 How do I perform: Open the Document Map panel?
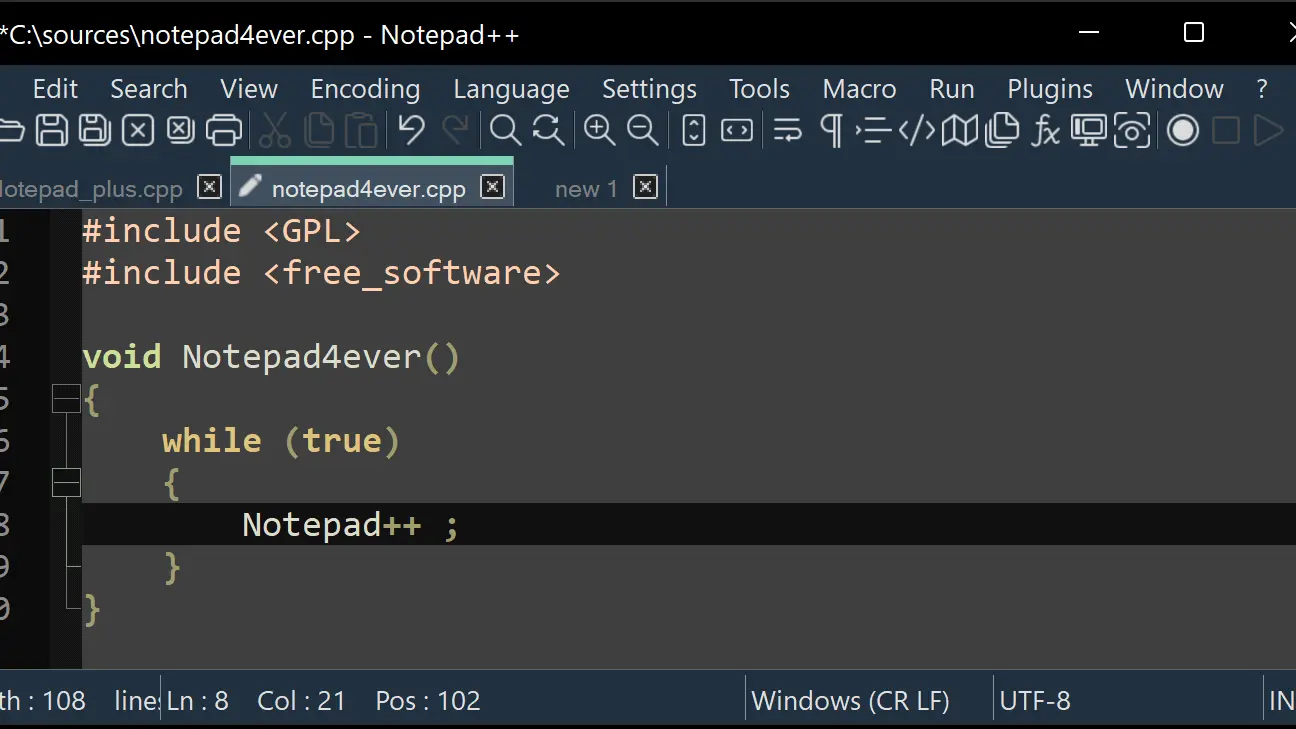click(960, 130)
